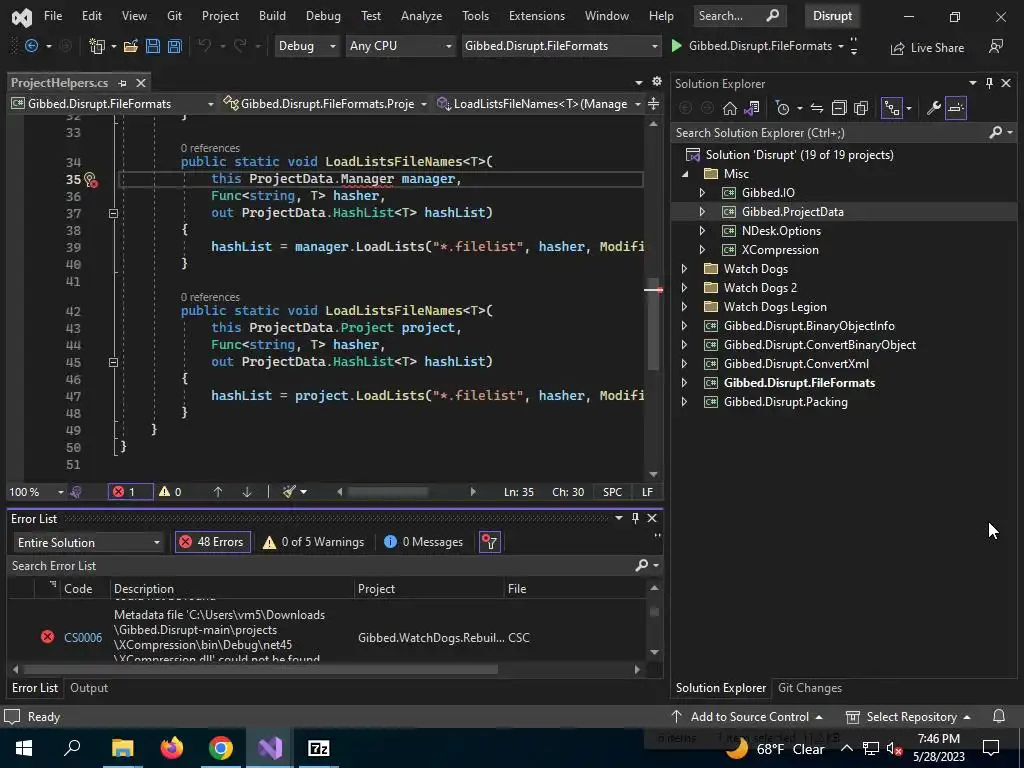
Task: Collapse the Misc folder
Action: point(684,174)
